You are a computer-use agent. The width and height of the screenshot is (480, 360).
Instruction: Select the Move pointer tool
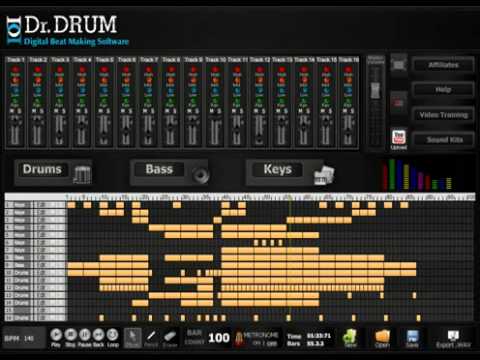(x=133, y=338)
